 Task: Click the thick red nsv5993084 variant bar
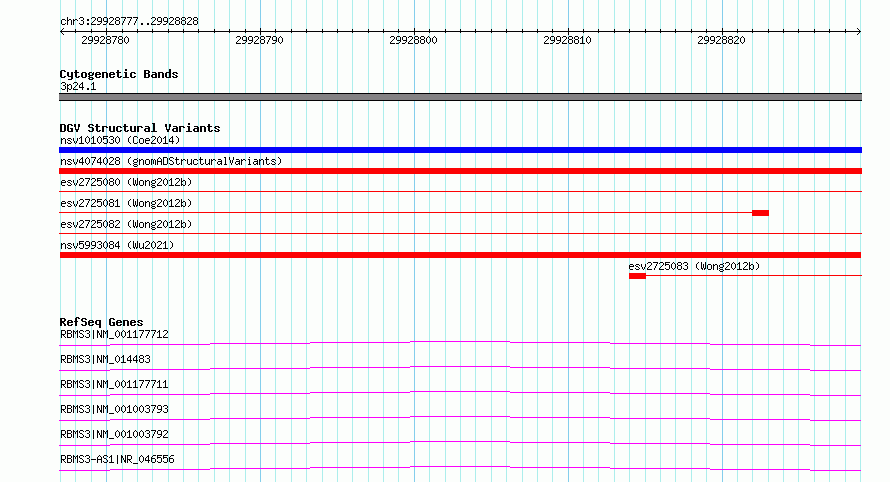(460, 255)
